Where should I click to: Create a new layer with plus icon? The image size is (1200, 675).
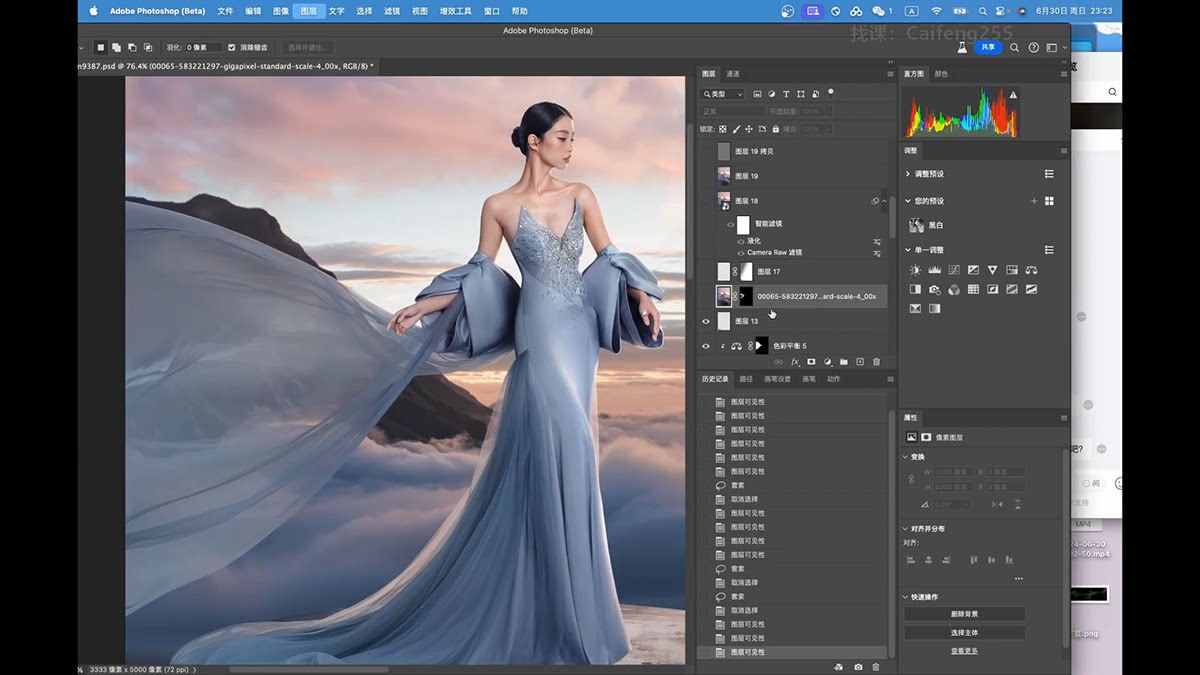coord(860,362)
